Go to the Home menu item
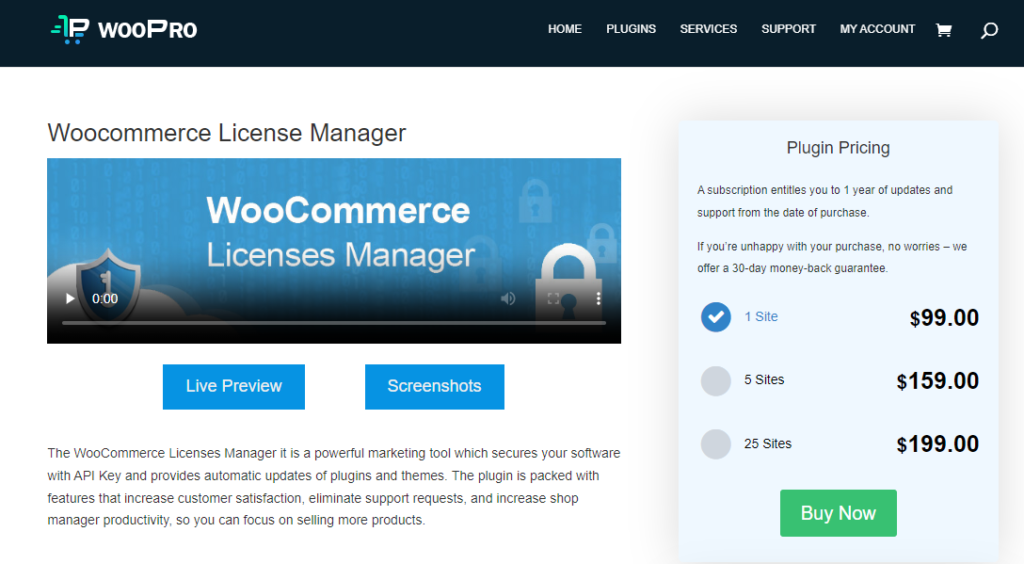 coord(565,29)
